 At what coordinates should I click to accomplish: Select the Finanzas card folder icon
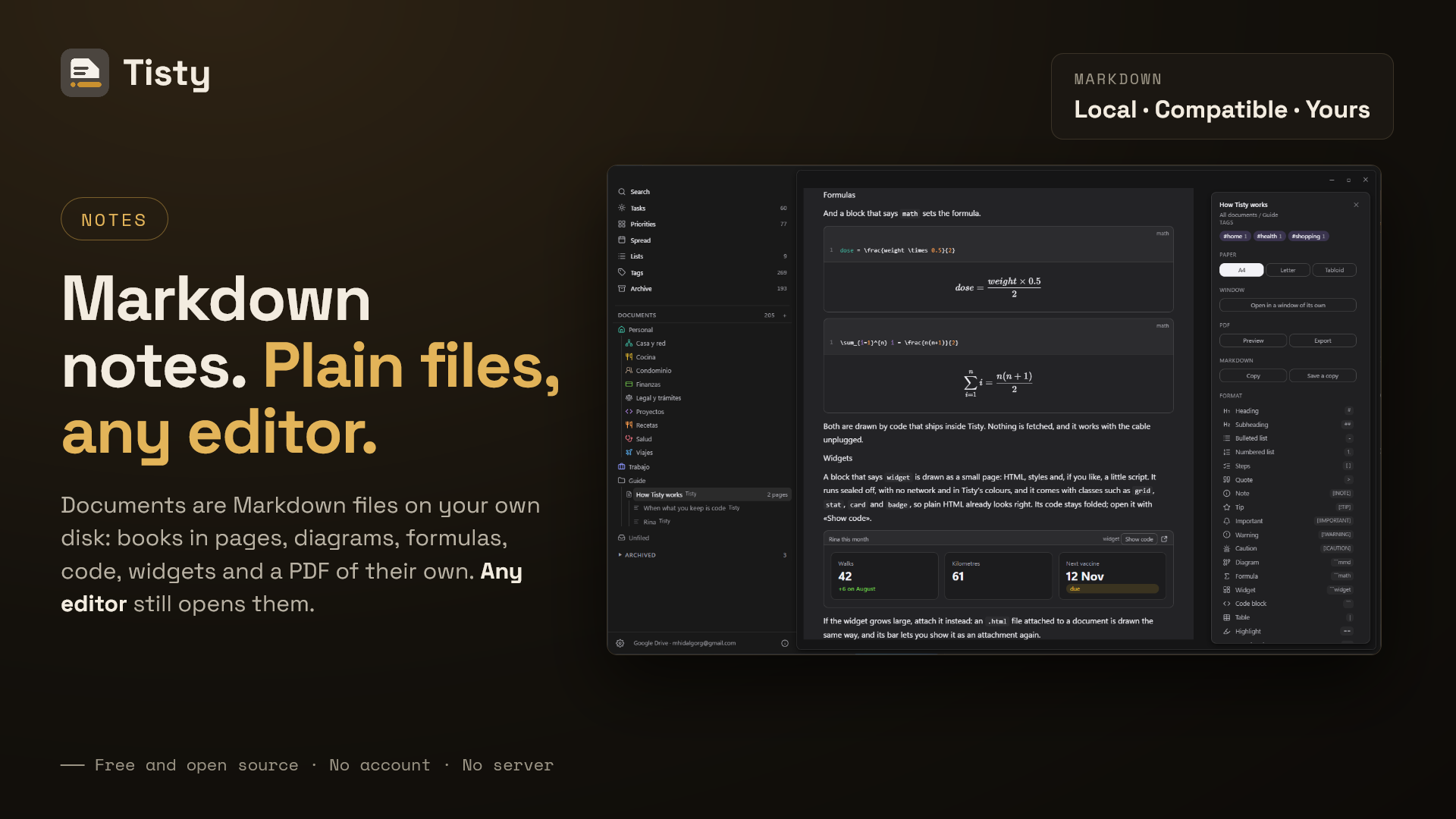pos(629,384)
